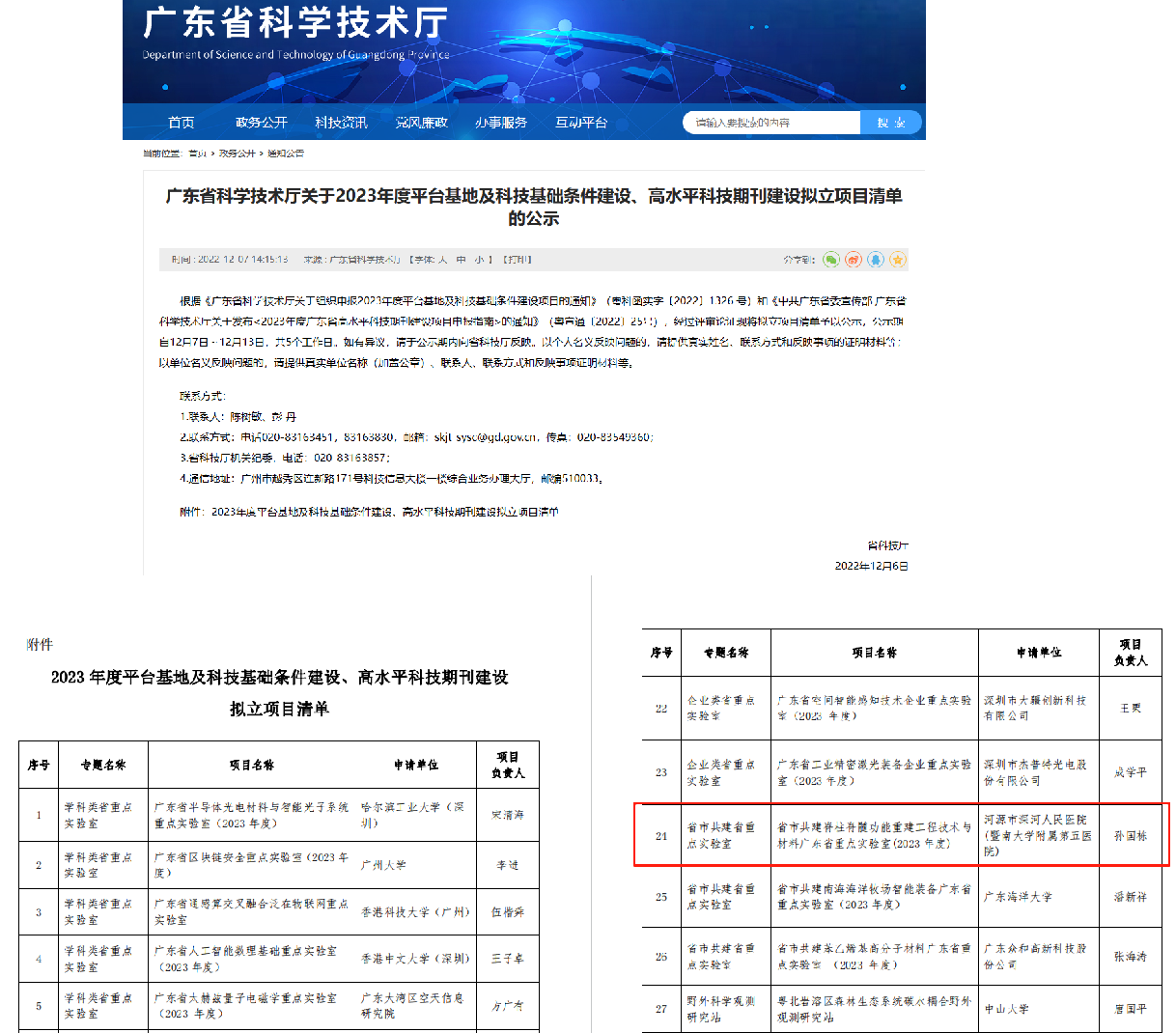Go to 通知公告 in the breadcrumb

point(286,154)
